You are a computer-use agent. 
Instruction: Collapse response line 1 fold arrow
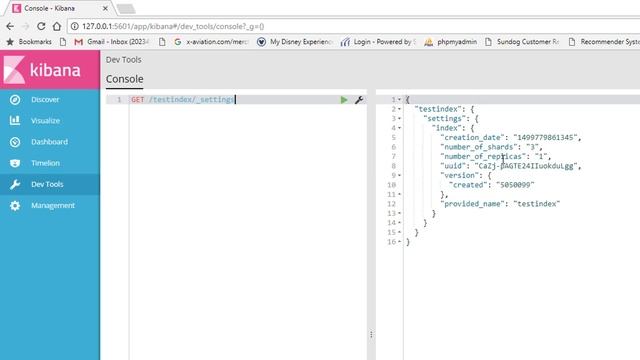click(x=400, y=100)
